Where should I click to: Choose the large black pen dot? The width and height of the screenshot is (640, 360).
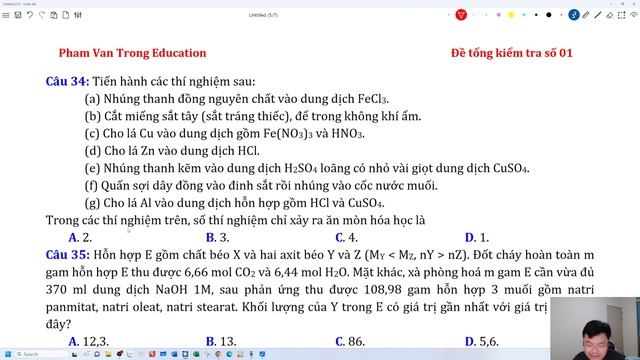(549, 15)
